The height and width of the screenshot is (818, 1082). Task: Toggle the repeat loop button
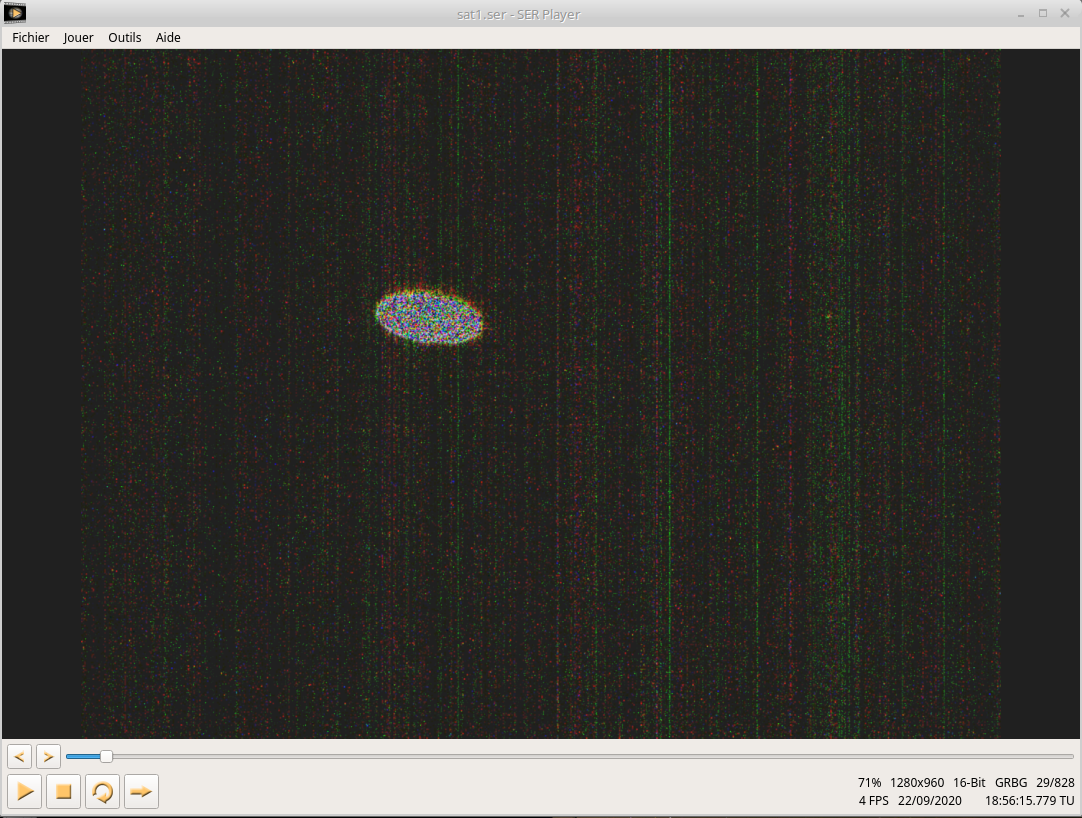coord(103,791)
